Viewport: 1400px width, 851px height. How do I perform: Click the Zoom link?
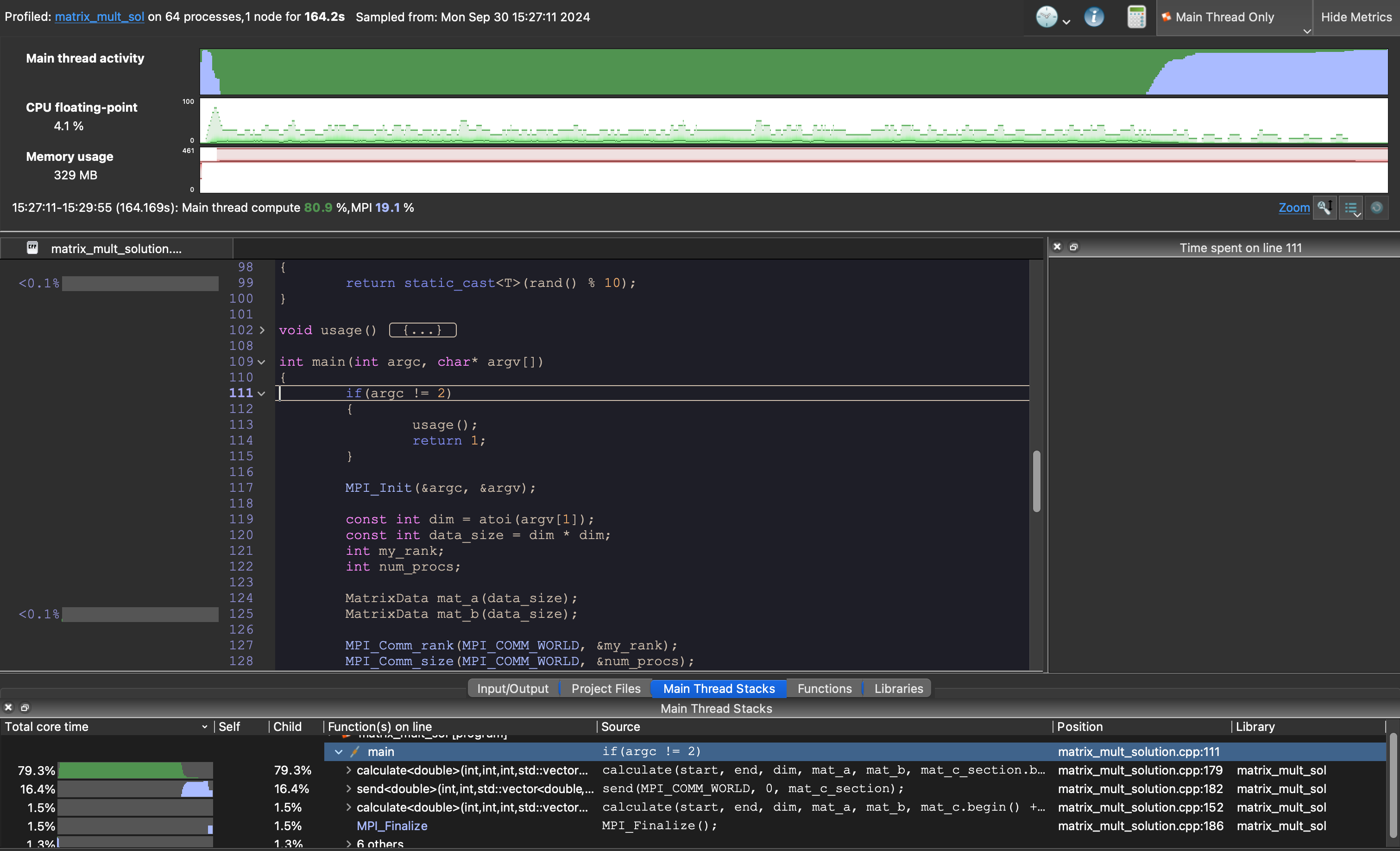point(1294,208)
